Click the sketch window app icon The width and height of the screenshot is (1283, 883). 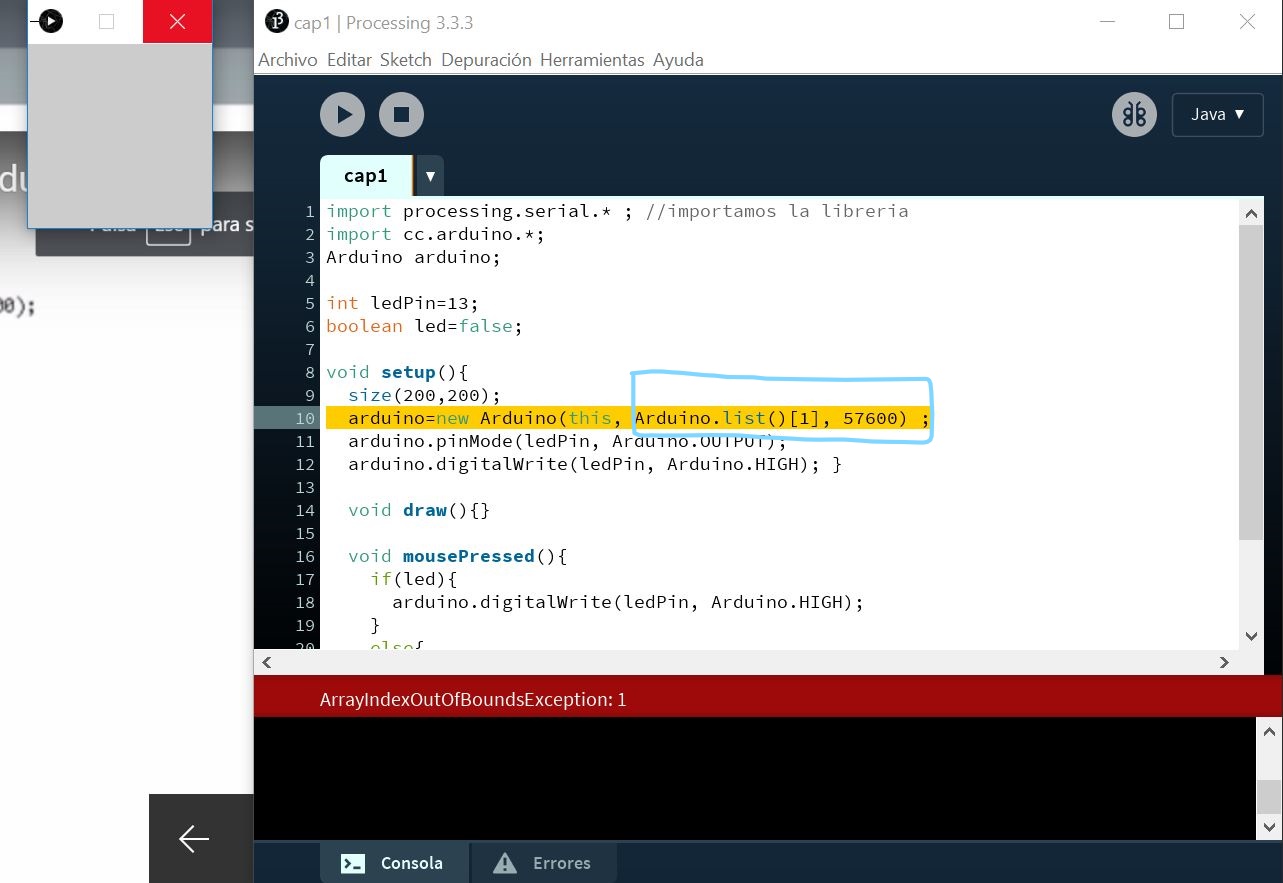click(x=50, y=20)
